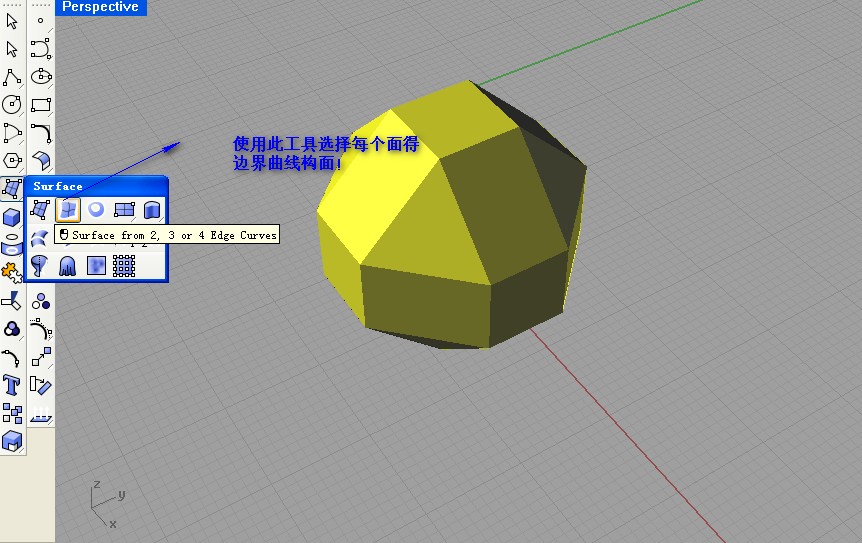
Task: Select Surface from Planar Curves icon
Action: (x=96, y=209)
